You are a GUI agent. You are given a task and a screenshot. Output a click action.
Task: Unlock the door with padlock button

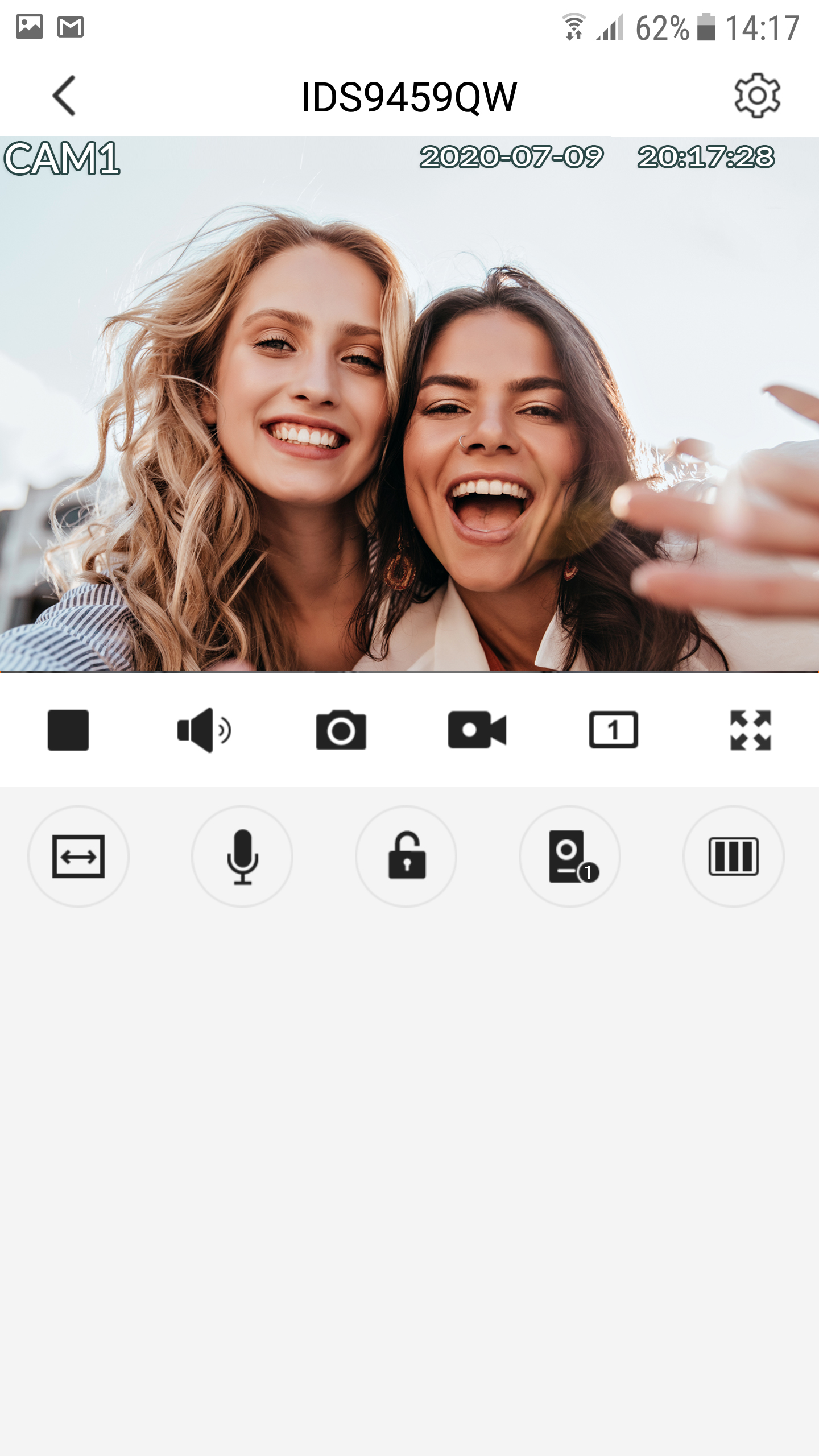pyautogui.click(x=406, y=857)
